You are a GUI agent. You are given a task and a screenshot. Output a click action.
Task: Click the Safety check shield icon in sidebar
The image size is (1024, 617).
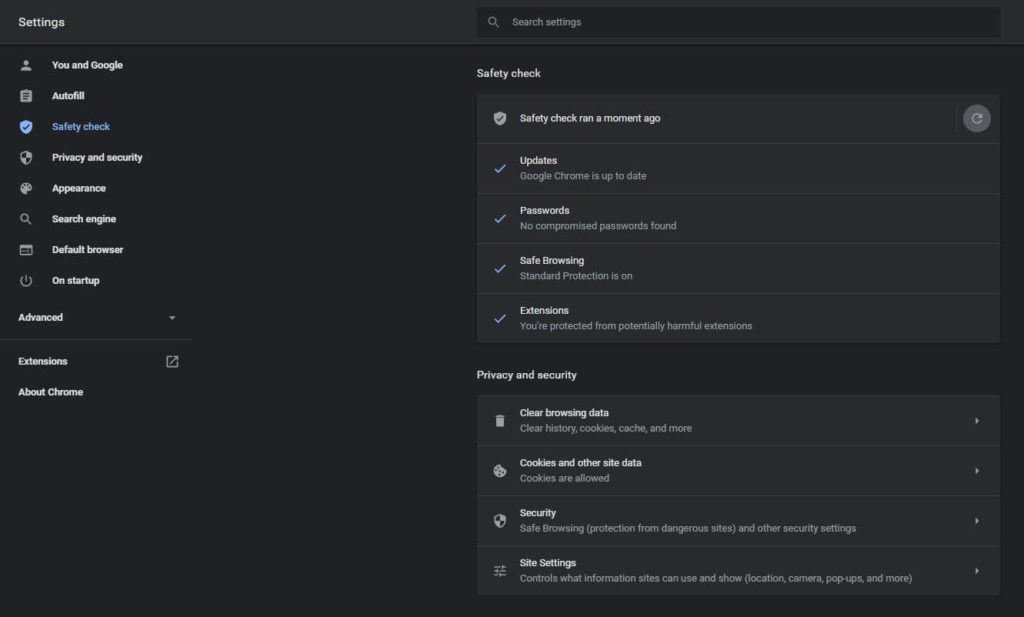pyautogui.click(x=26, y=127)
